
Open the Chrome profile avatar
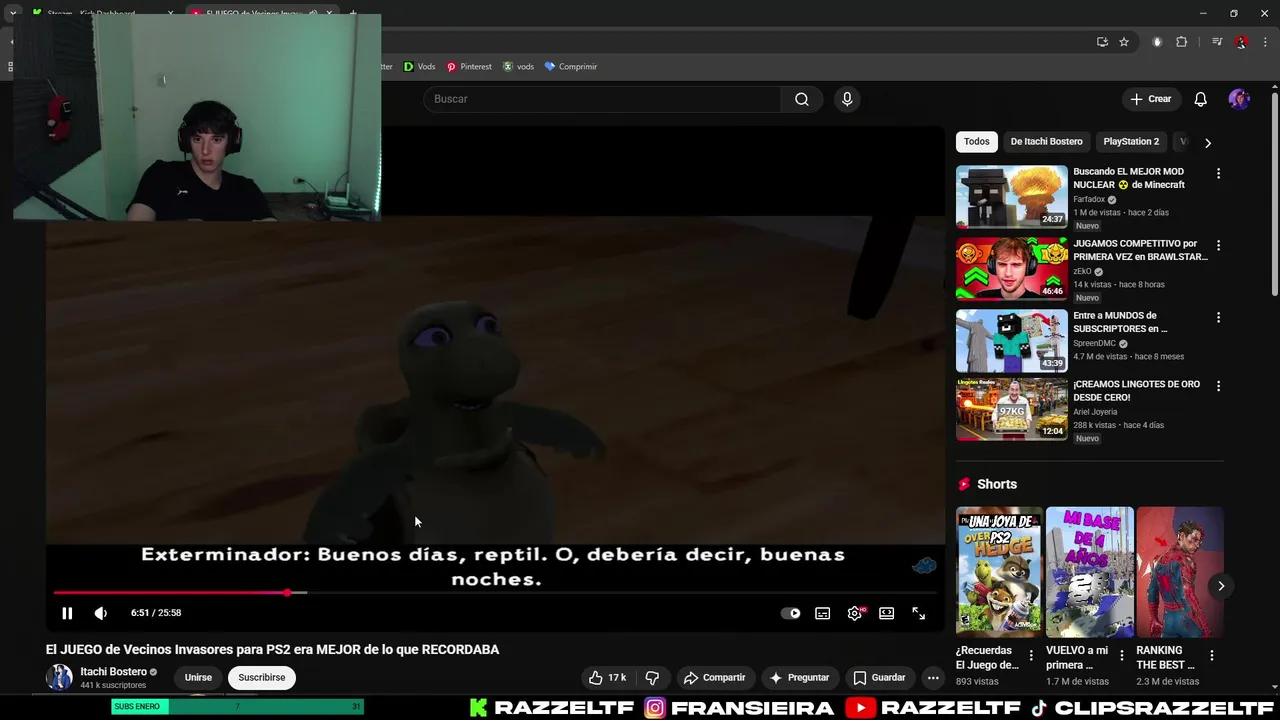click(1241, 42)
